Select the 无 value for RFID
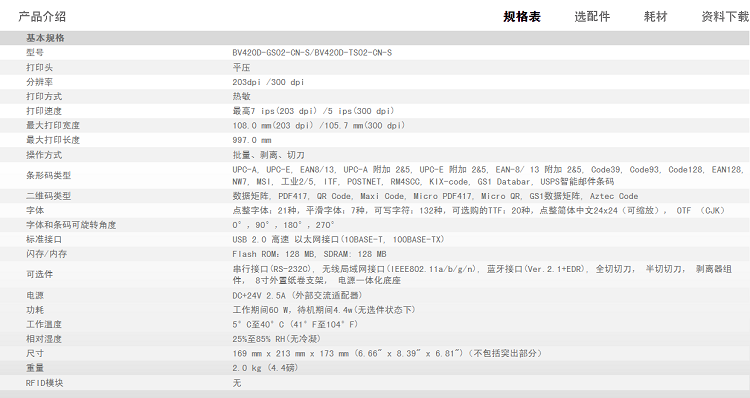750x398 pixels. (237, 383)
